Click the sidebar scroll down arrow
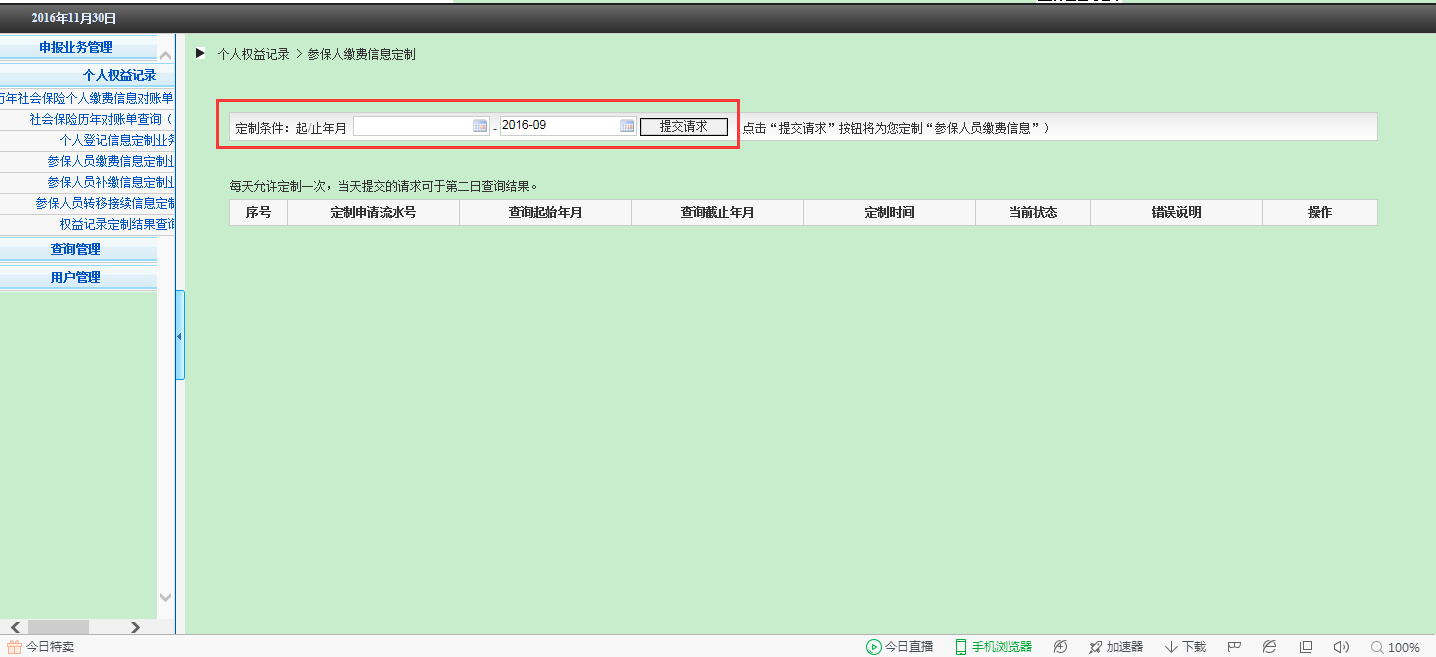This screenshot has height=657, width=1436. click(166, 597)
